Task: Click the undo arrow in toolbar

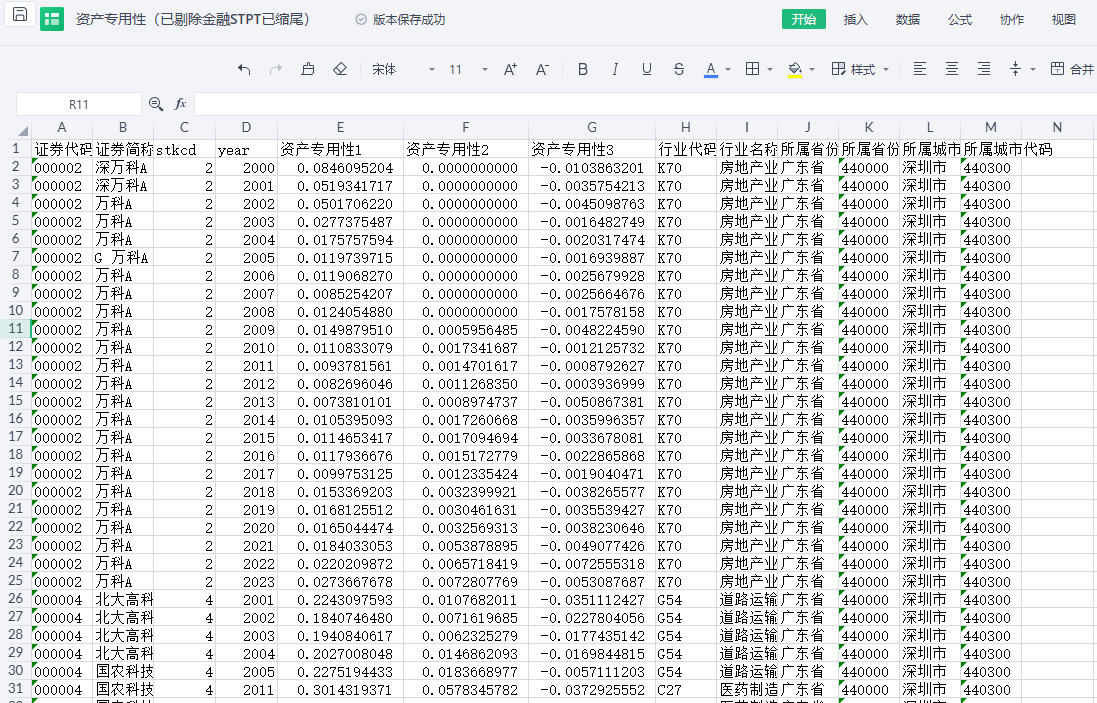Action: pyautogui.click(x=244, y=69)
